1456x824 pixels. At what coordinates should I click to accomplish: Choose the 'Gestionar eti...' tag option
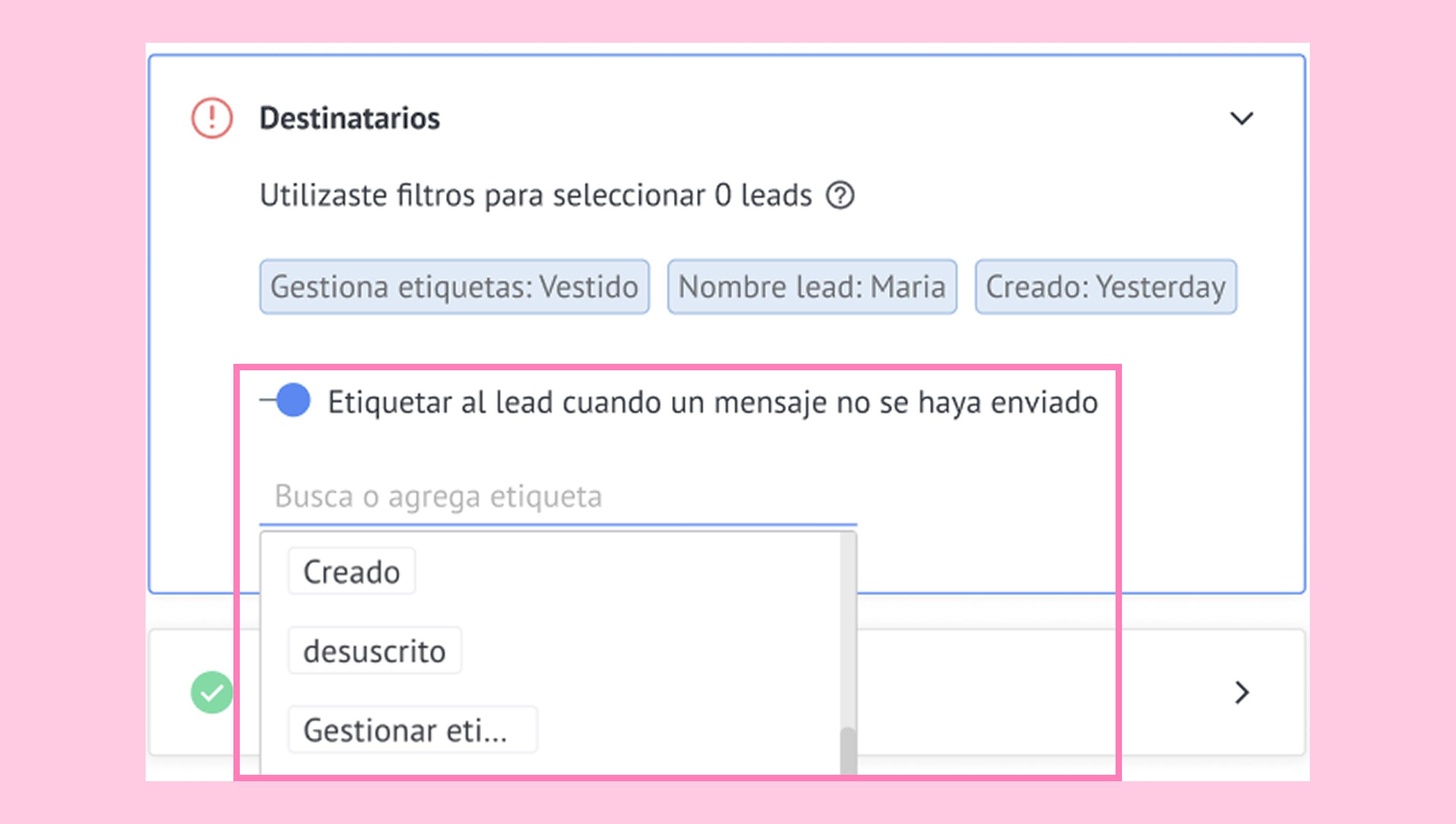click(412, 730)
